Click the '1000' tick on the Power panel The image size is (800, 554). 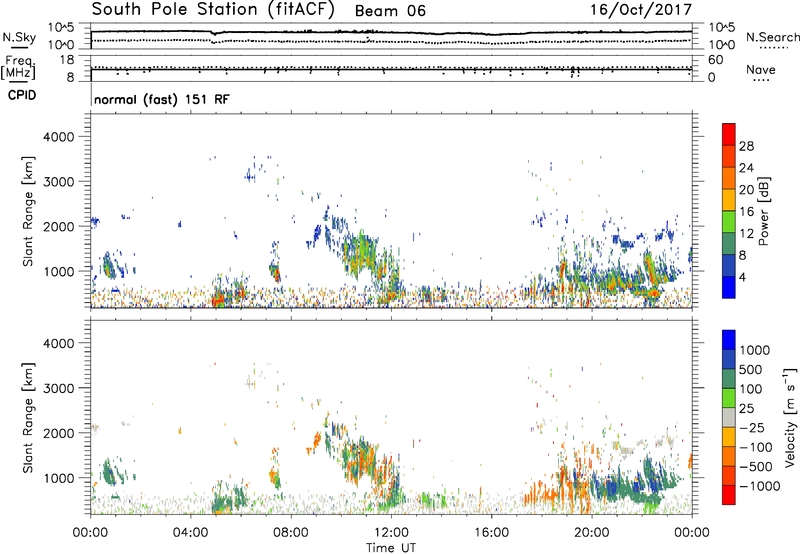pos(59,271)
